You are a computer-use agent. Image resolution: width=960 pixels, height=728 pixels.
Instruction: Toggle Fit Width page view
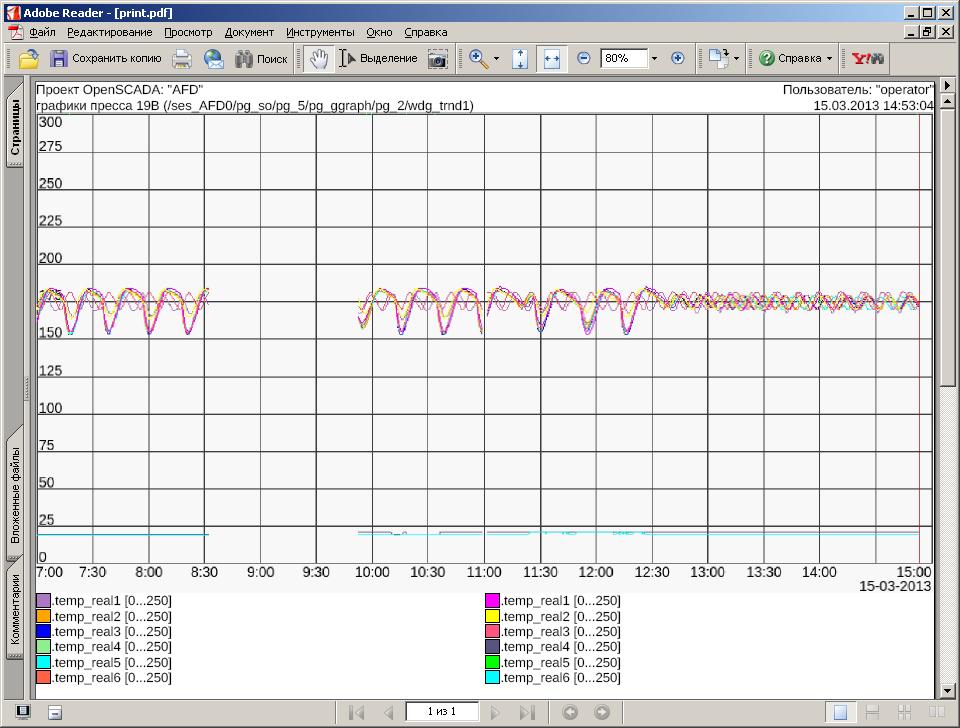point(551,59)
